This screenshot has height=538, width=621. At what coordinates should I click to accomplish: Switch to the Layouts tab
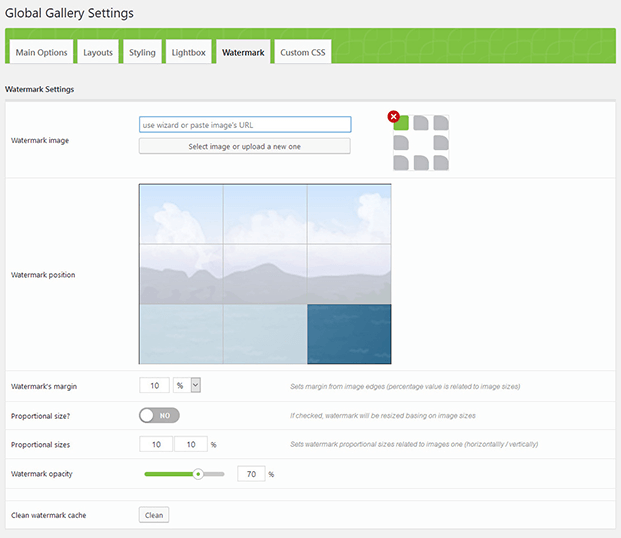98,52
